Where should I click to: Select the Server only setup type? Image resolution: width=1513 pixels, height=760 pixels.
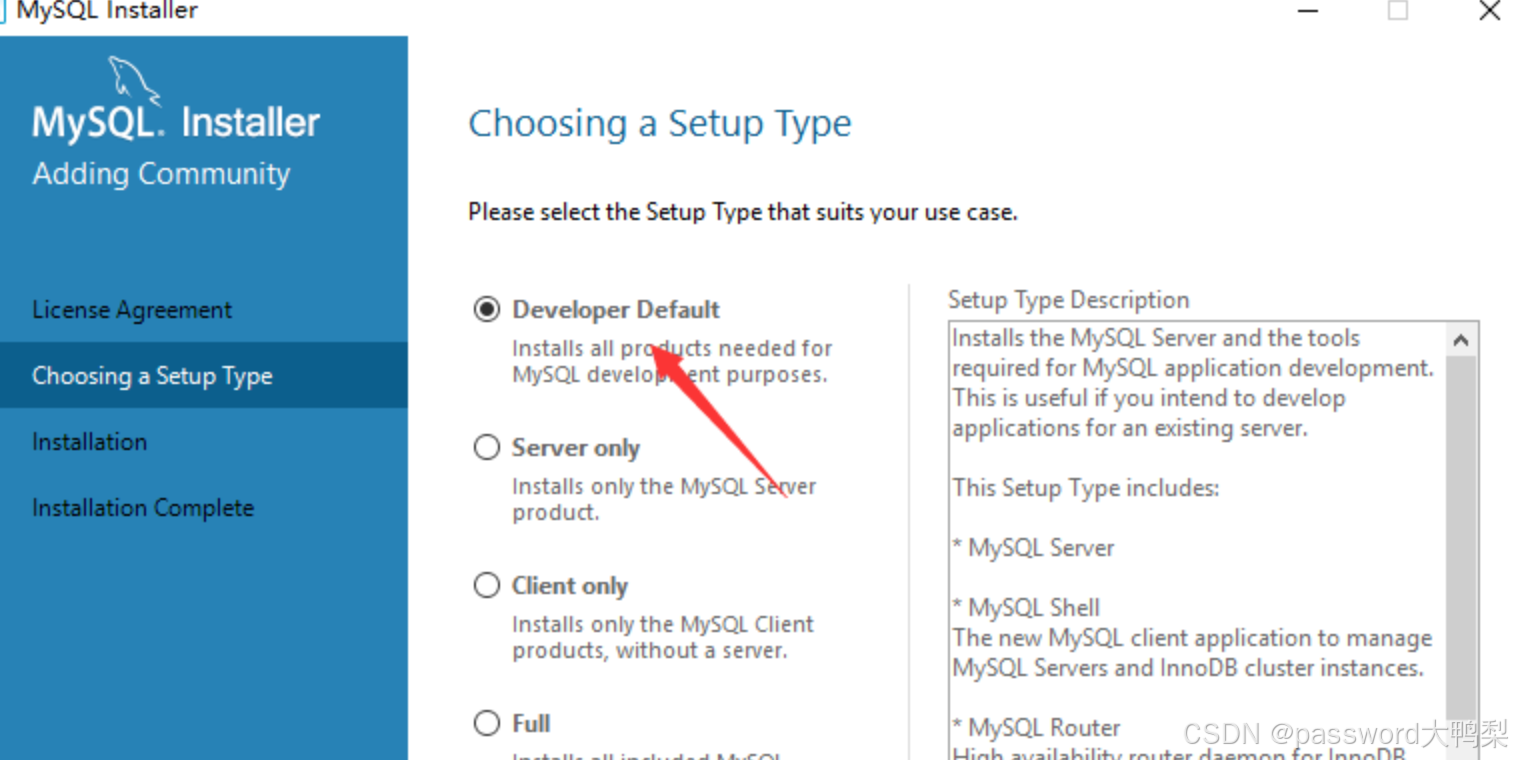[487, 448]
